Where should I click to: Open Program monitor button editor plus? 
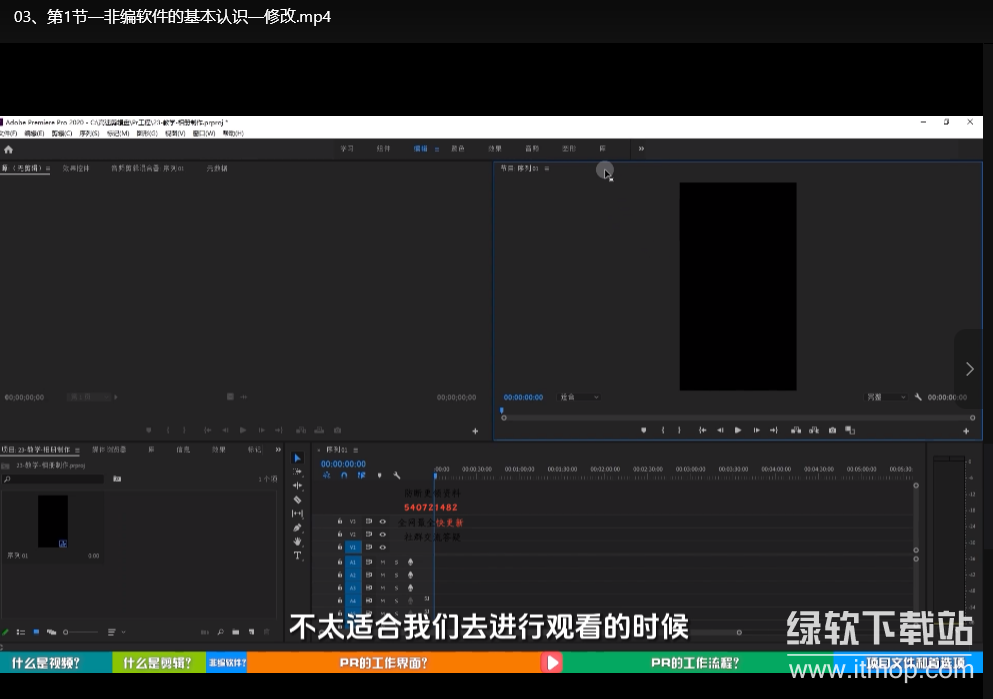[966, 431]
